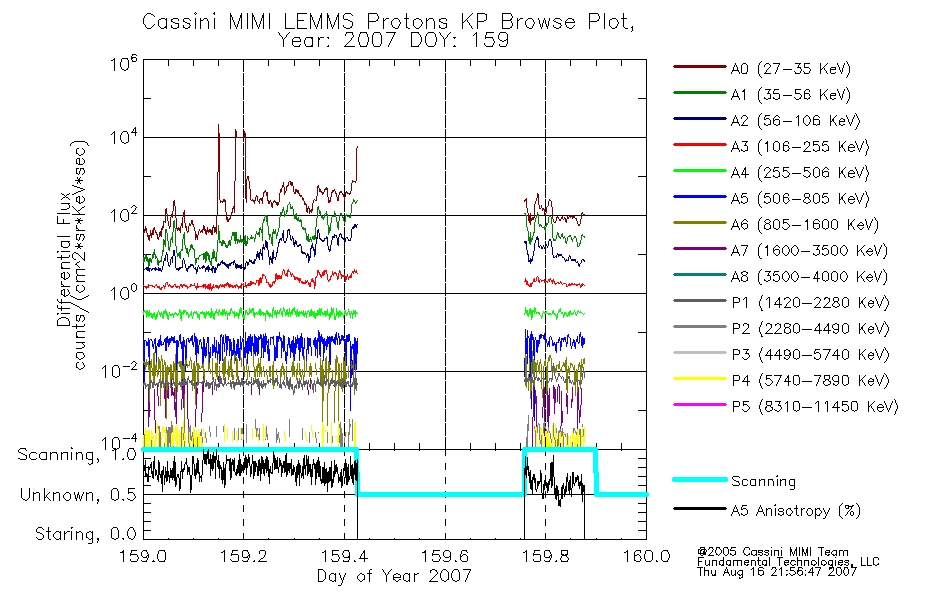Click the teal A8 legend line

coord(700,275)
